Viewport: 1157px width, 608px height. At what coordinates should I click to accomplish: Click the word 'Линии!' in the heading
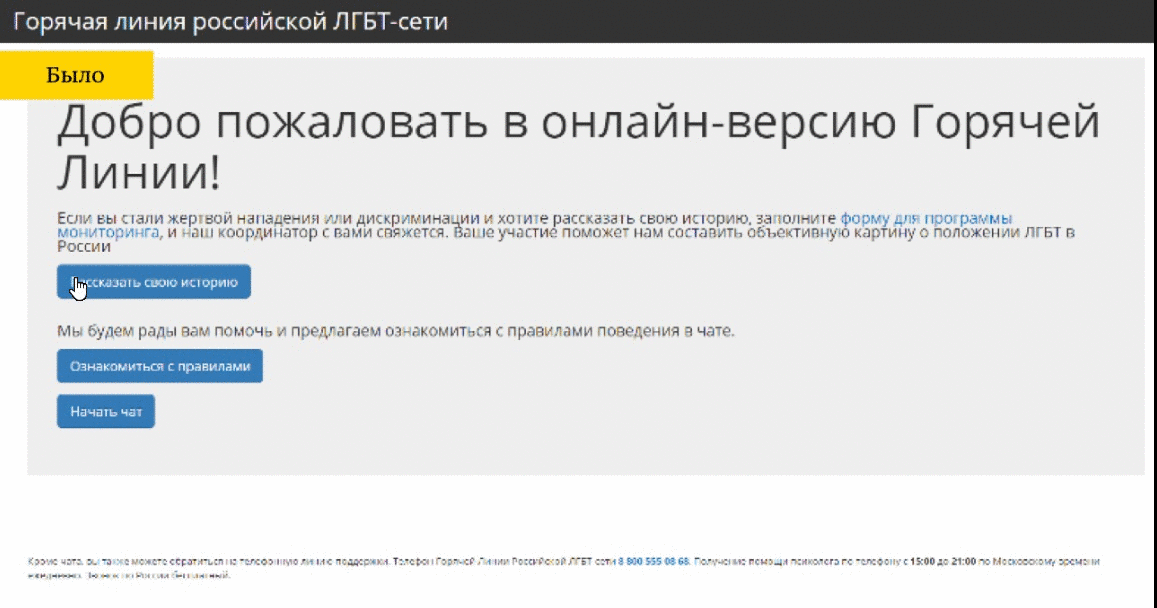tap(138, 174)
